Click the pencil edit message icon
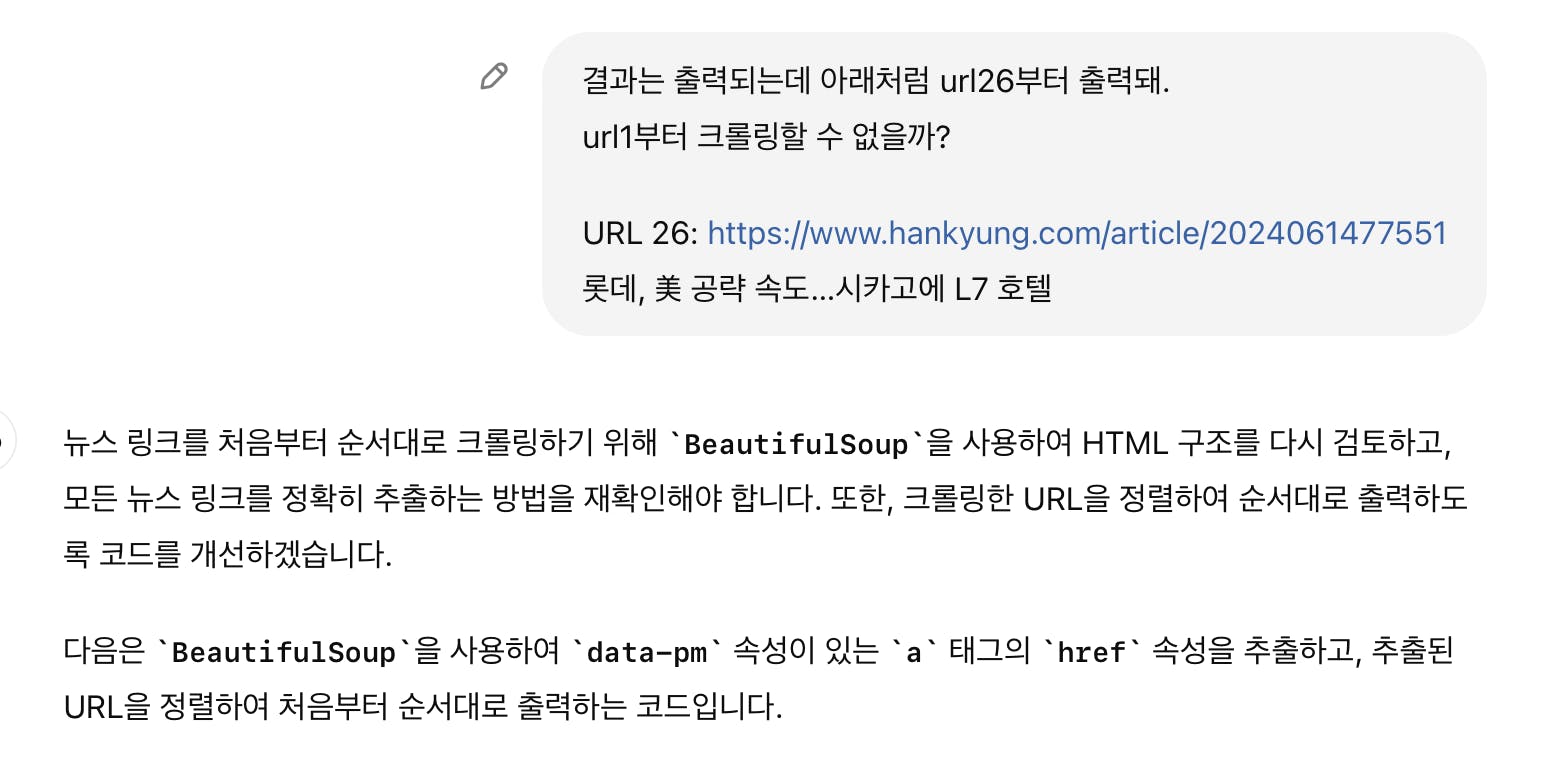This screenshot has height=770, width=1550. pyautogui.click(x=494, y=77)
